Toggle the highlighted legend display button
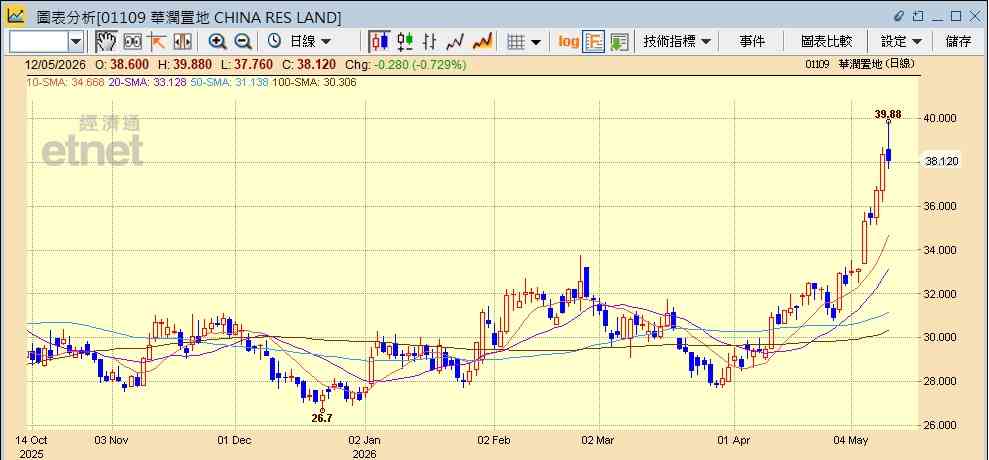Viewport: 989px width, 460px height. tap(594, 42)
